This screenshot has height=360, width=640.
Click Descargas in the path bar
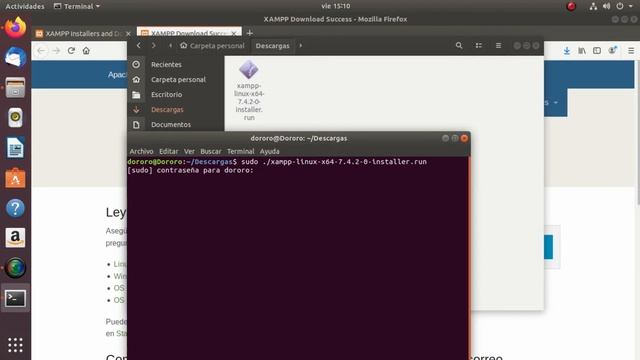coord(272,46)
